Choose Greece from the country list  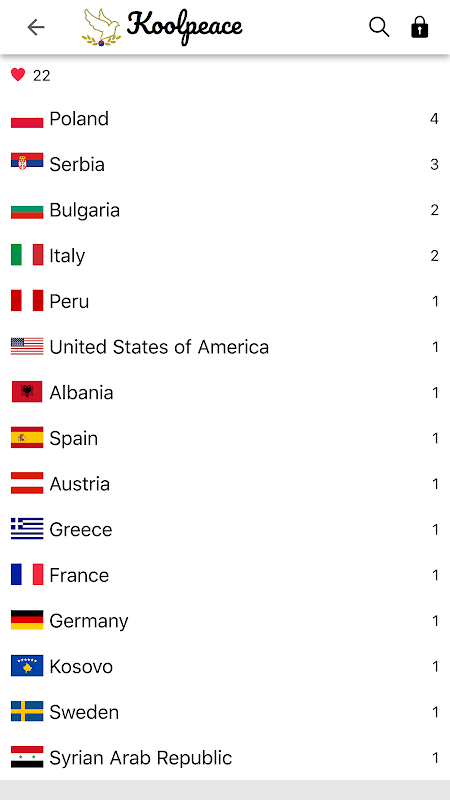tap(225, 530)
